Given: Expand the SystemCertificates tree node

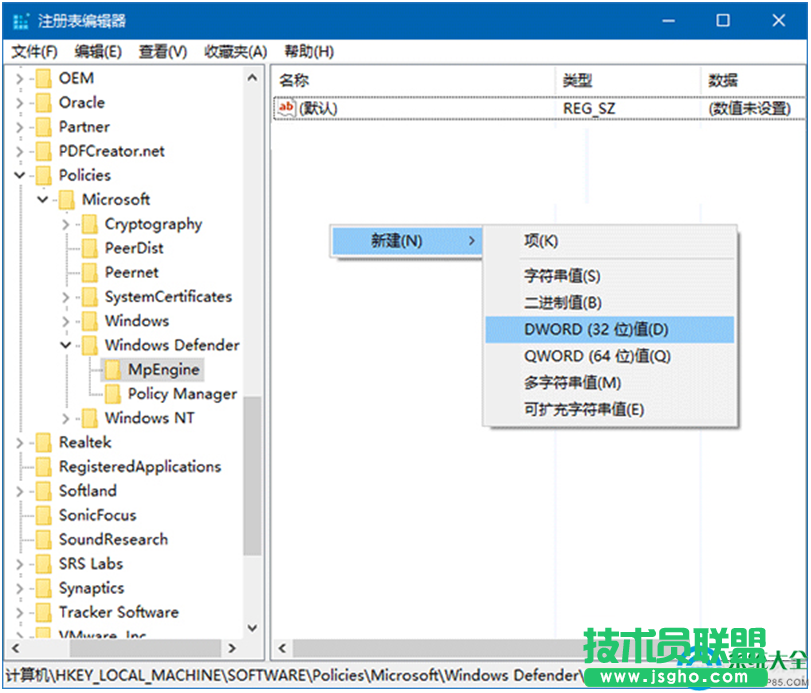Looking at the screenshot, I should point(66,297).
